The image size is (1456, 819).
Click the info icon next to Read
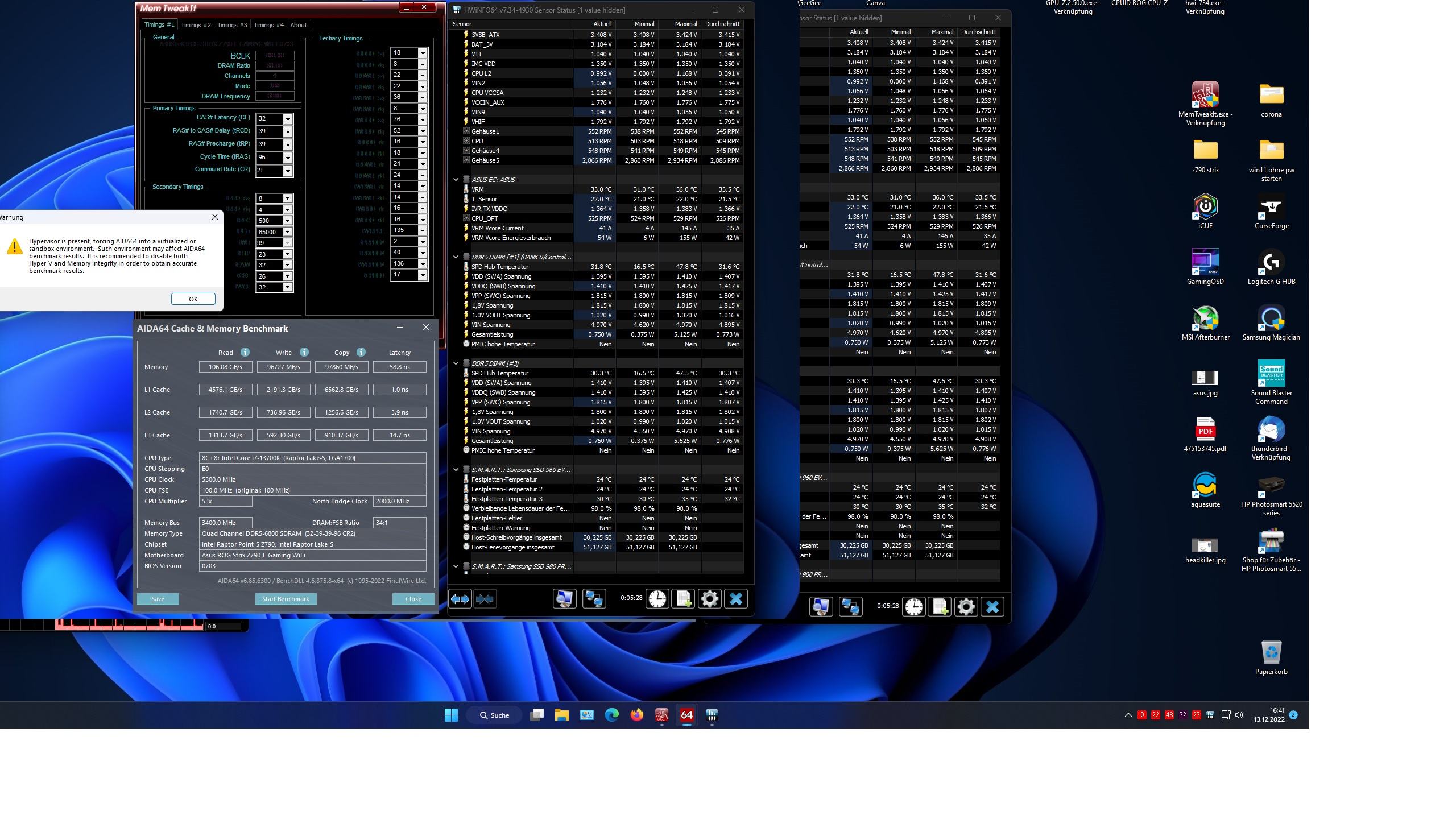[x=245, y=352]
